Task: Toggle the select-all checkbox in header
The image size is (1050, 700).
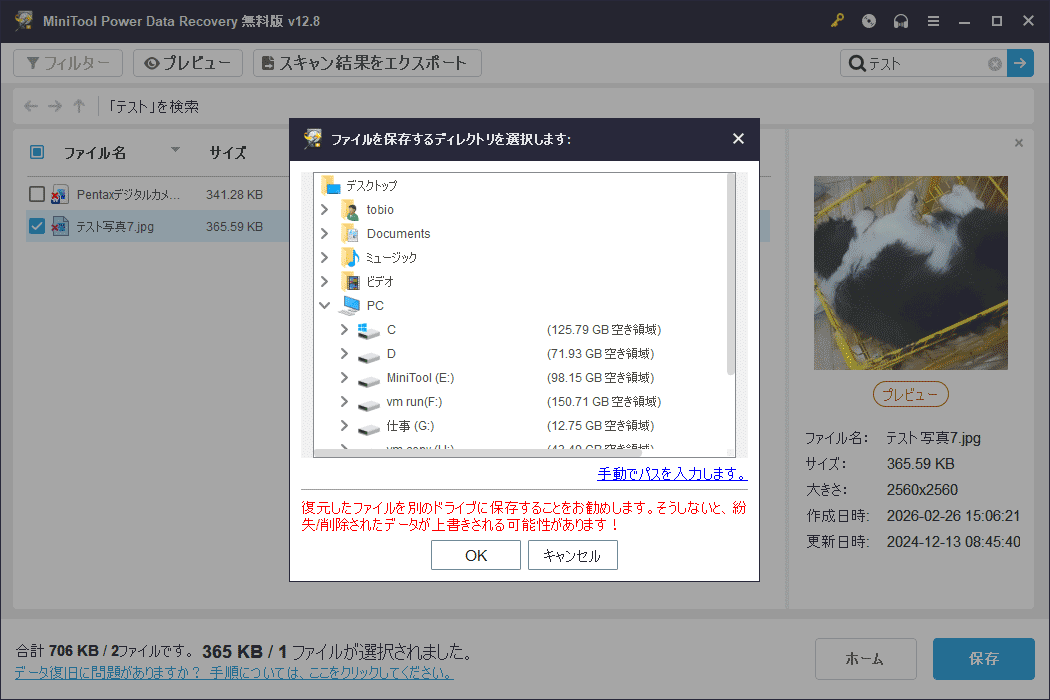Action: coord(36,152)
